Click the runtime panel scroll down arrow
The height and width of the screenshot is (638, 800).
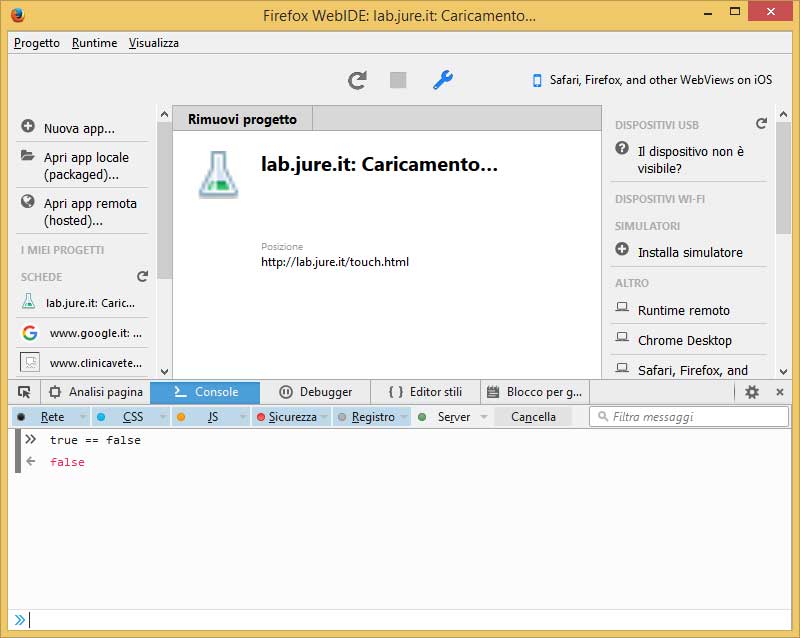click(784, 372)
